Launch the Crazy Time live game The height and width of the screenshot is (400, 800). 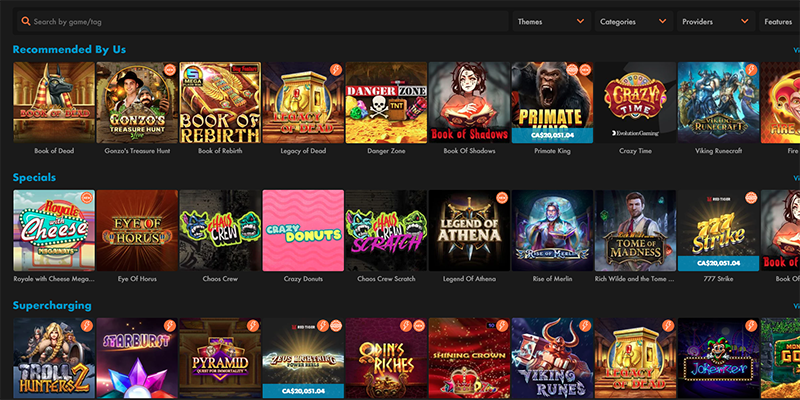[x=635, y=103]
